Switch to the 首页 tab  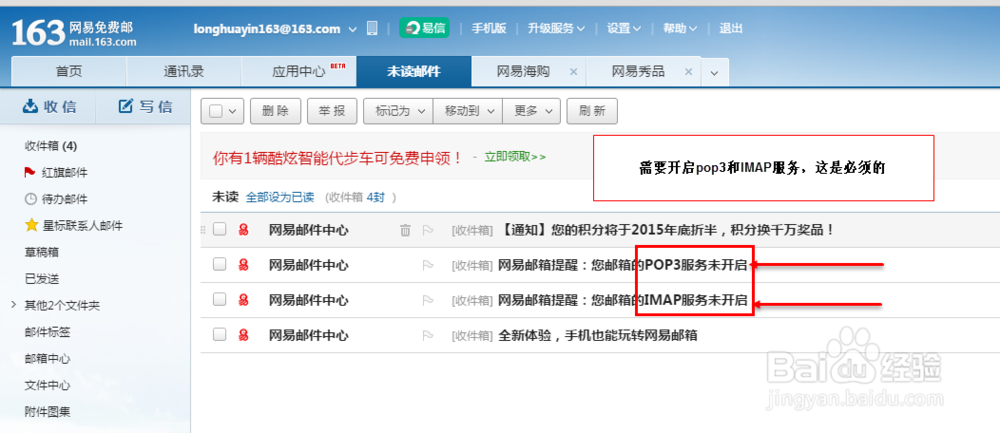[x=69, y=71]
